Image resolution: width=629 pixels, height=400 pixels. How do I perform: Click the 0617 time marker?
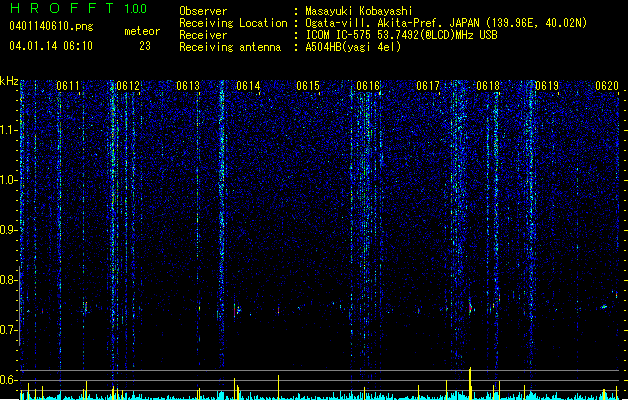point(428,86)
